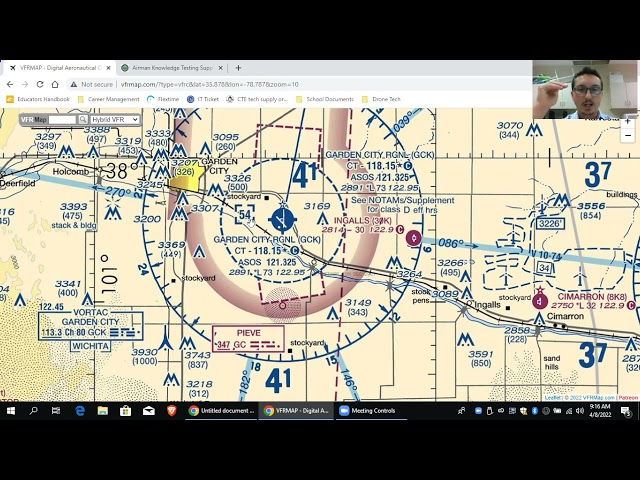Reload the VFRMap page
Screen dimensions: 640x480
coord(40,84)
